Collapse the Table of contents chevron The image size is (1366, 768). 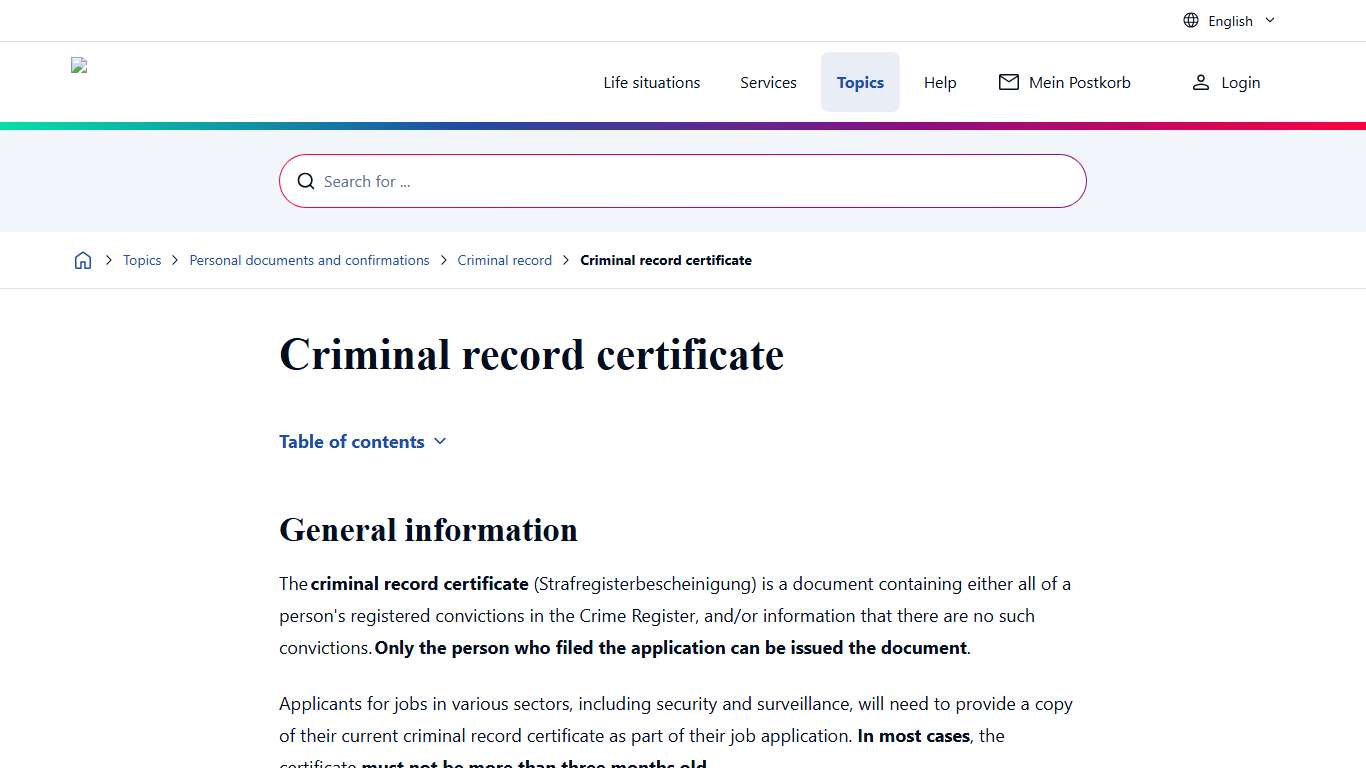click(x=439, y=441)
